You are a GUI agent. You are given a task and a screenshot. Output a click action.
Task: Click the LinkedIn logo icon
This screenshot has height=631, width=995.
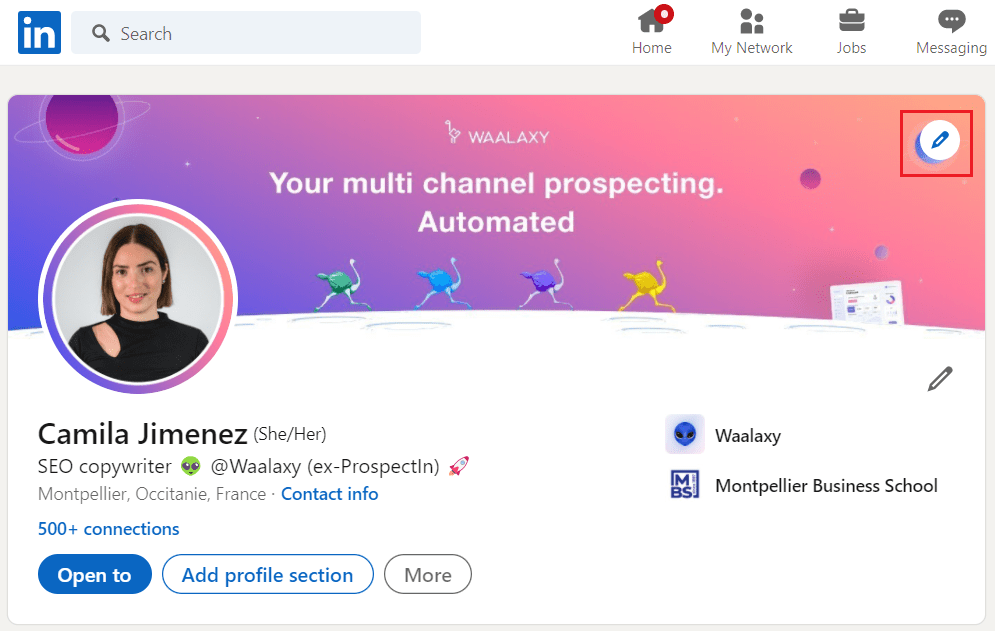point(39,33)
